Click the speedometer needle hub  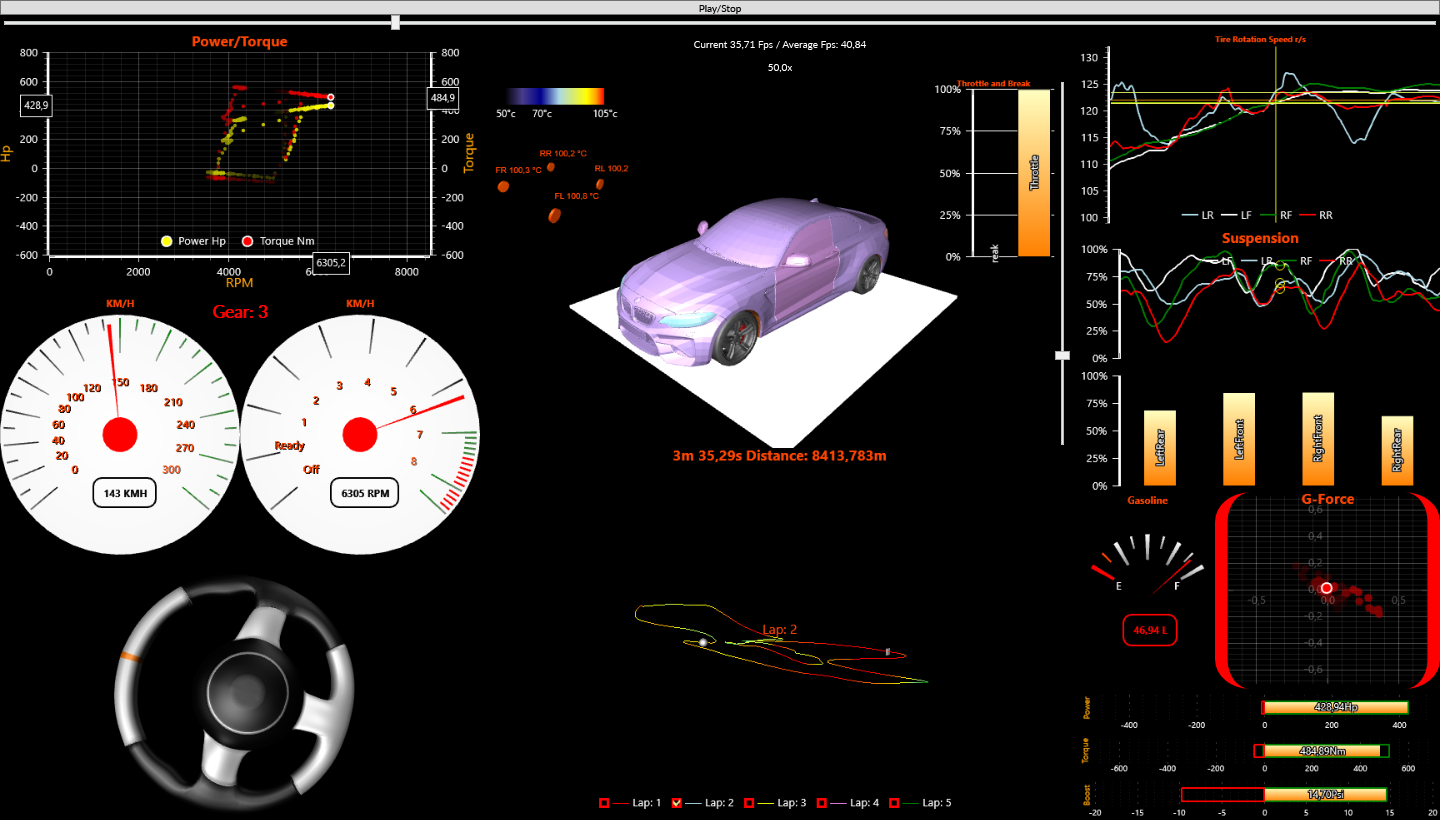point(119,435)
